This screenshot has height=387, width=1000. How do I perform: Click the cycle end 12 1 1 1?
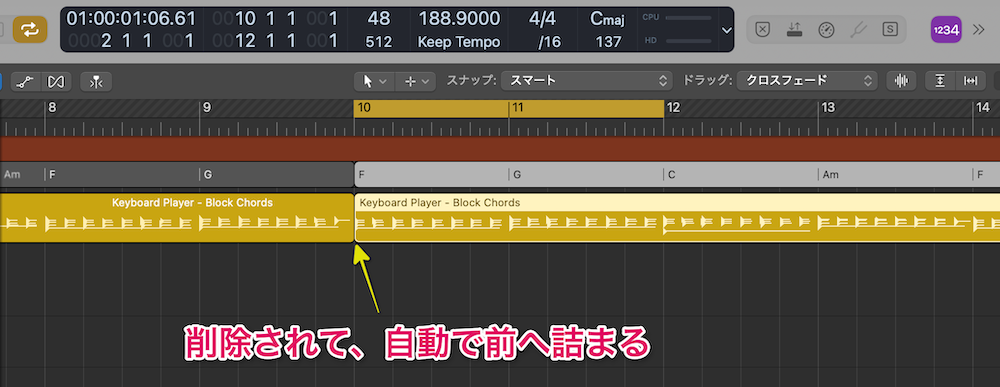click(276, 41)
